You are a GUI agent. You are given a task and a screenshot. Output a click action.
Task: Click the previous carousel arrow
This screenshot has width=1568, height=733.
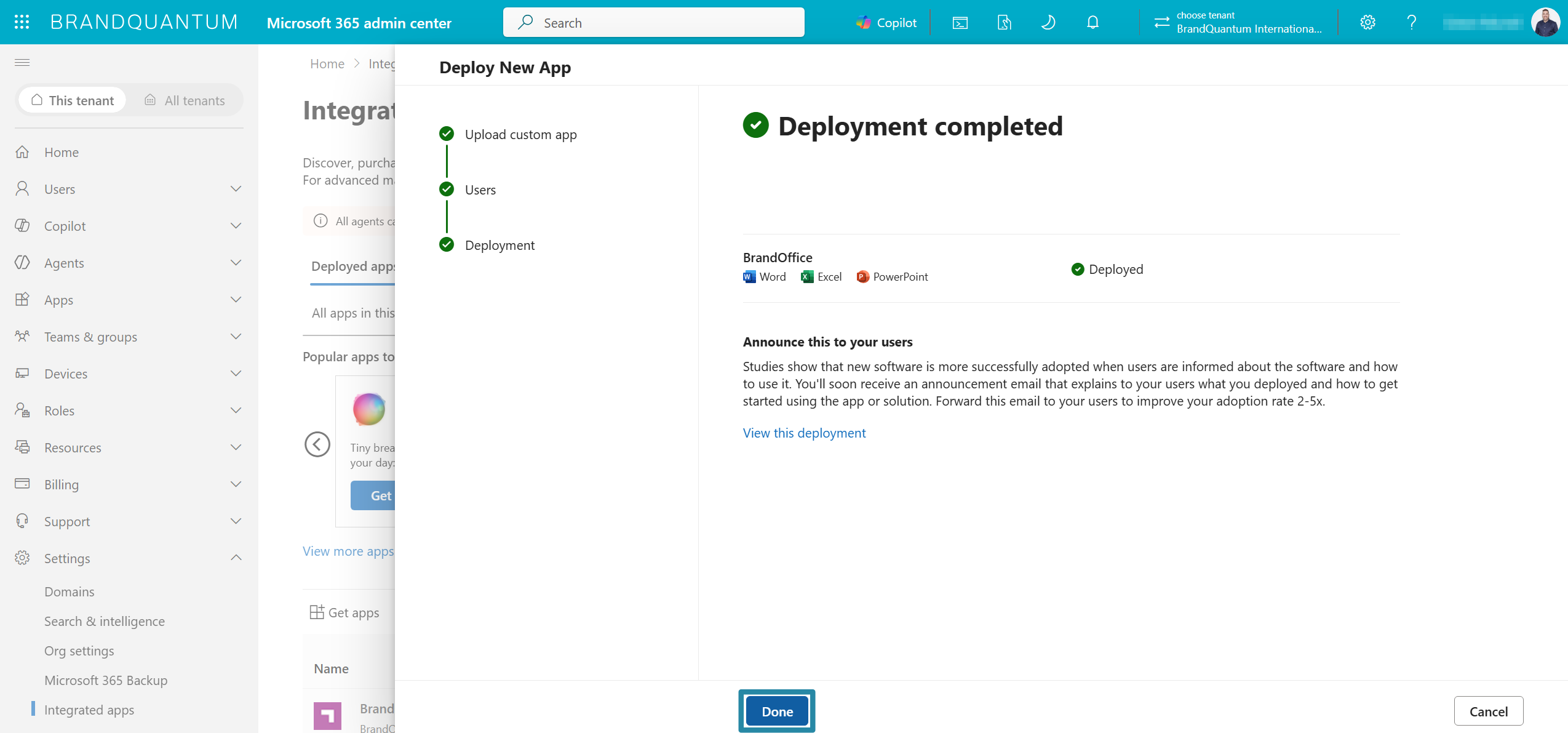coord(317,444)
